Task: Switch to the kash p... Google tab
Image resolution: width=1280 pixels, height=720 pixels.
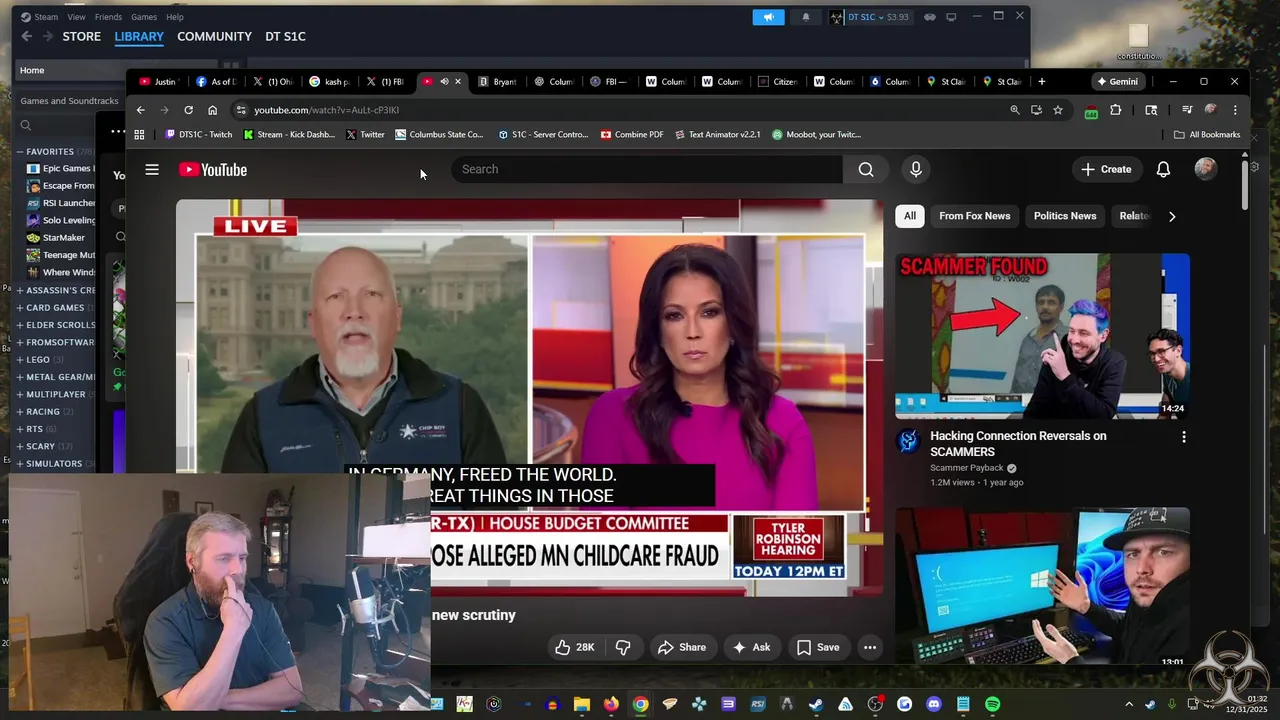Action: 329,81
